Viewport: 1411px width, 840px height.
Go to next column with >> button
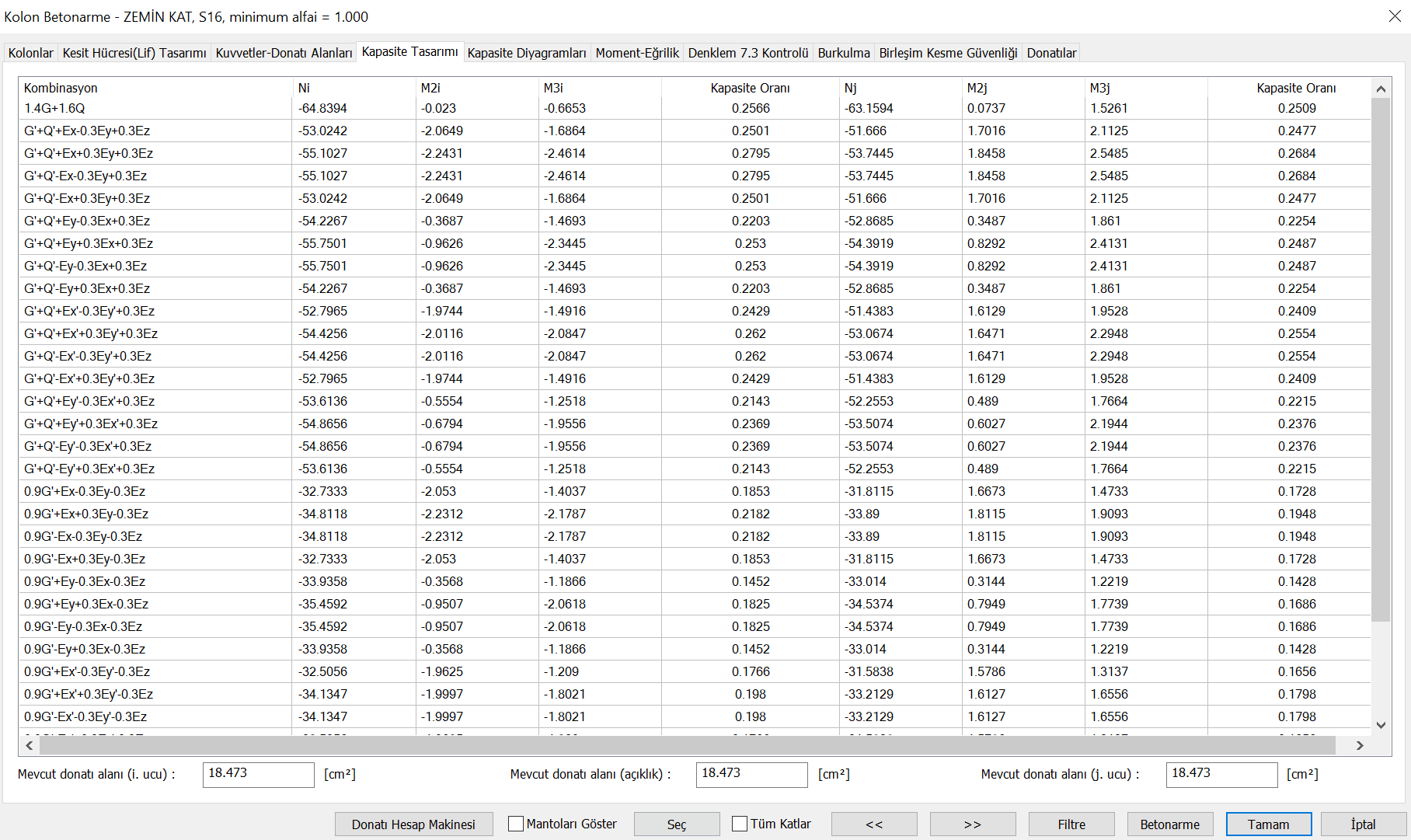tap(972, 824)
